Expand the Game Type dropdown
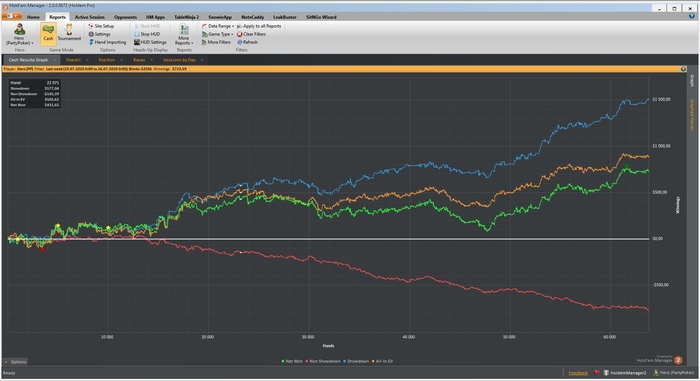 click(217, 34)
